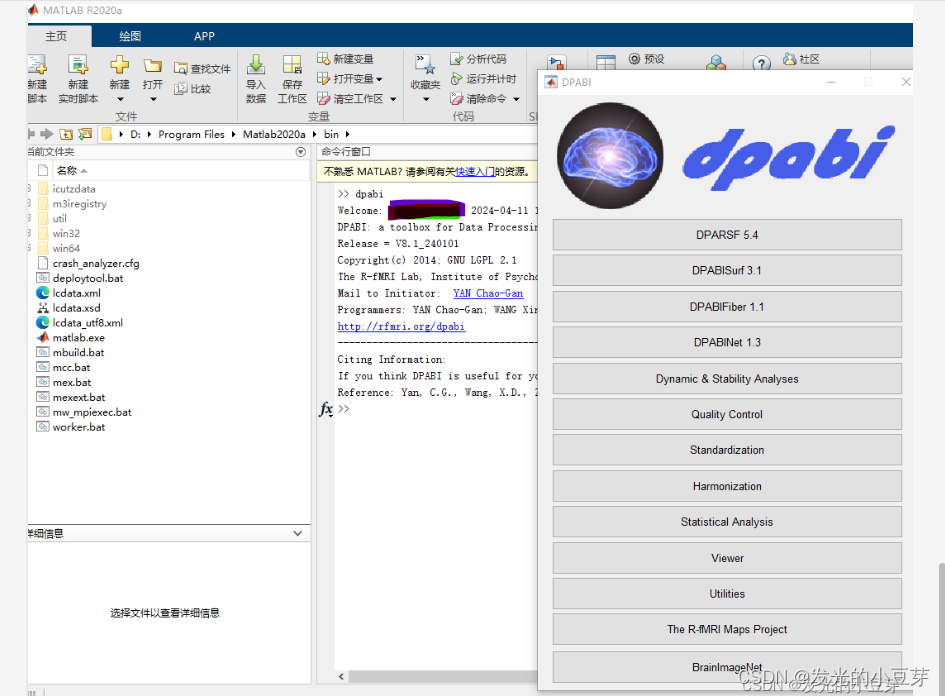The height and width of the screenshot is (696, 945).
Task: Click the New Script icon
Action: pyautogui.click(x=37, y=70)
